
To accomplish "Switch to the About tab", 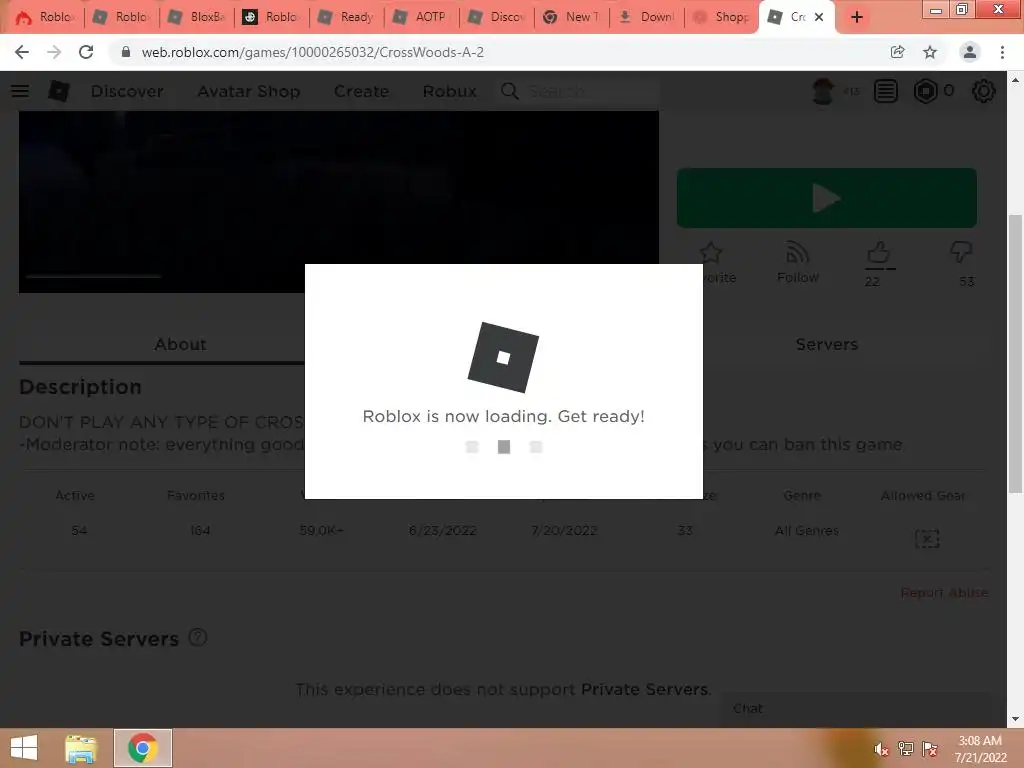I will (180, 344).
